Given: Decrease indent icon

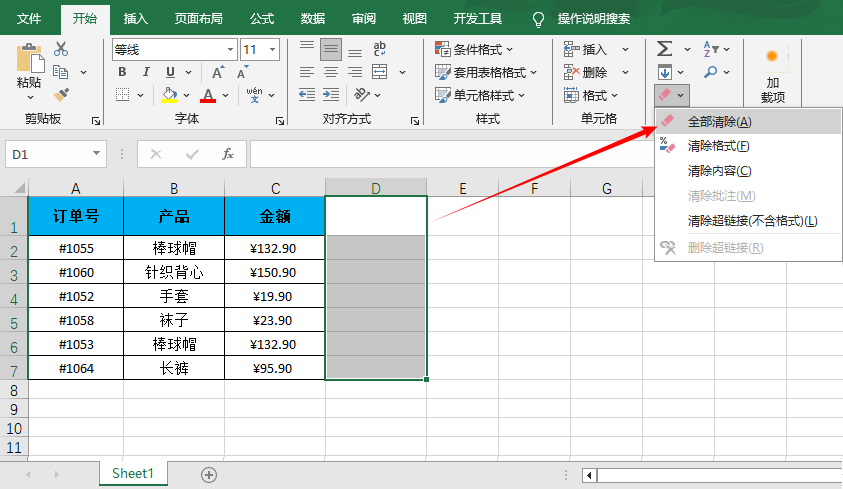Looking at the screenshot, I should (307, 95).
